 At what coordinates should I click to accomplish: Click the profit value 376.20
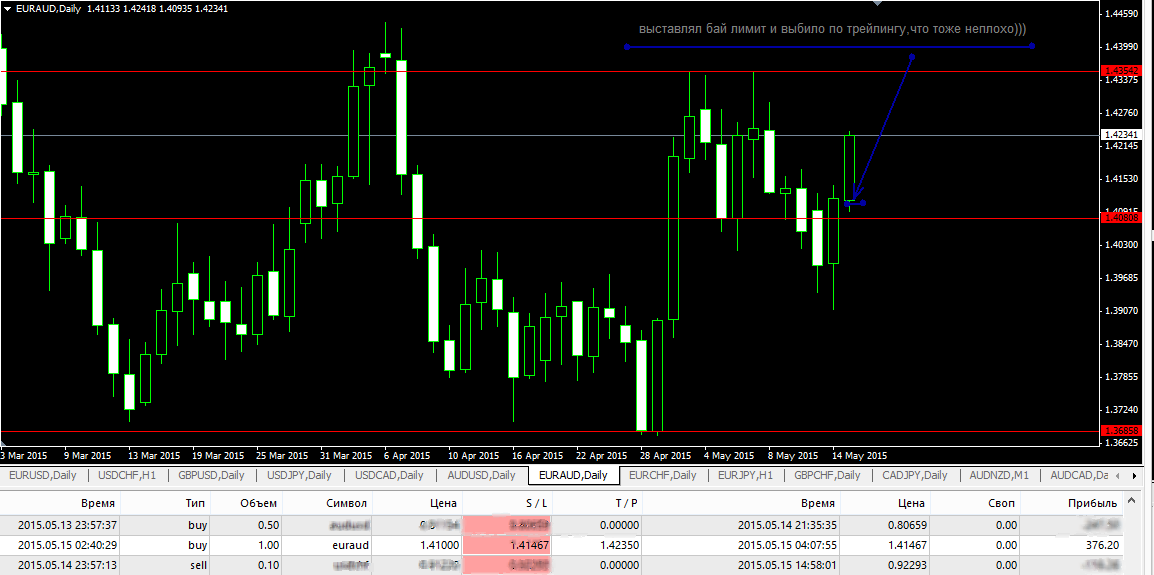[x=1101, y=546]
